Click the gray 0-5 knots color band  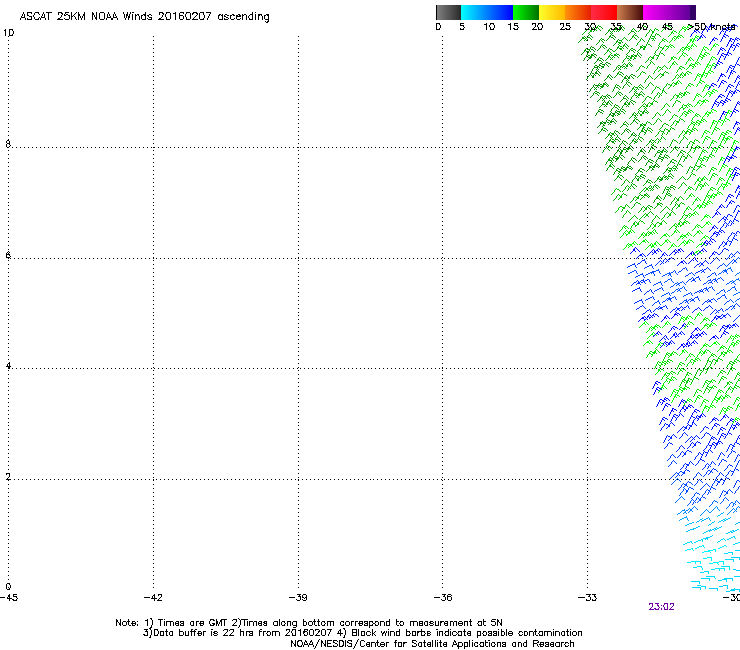click(x=448, y=12)
